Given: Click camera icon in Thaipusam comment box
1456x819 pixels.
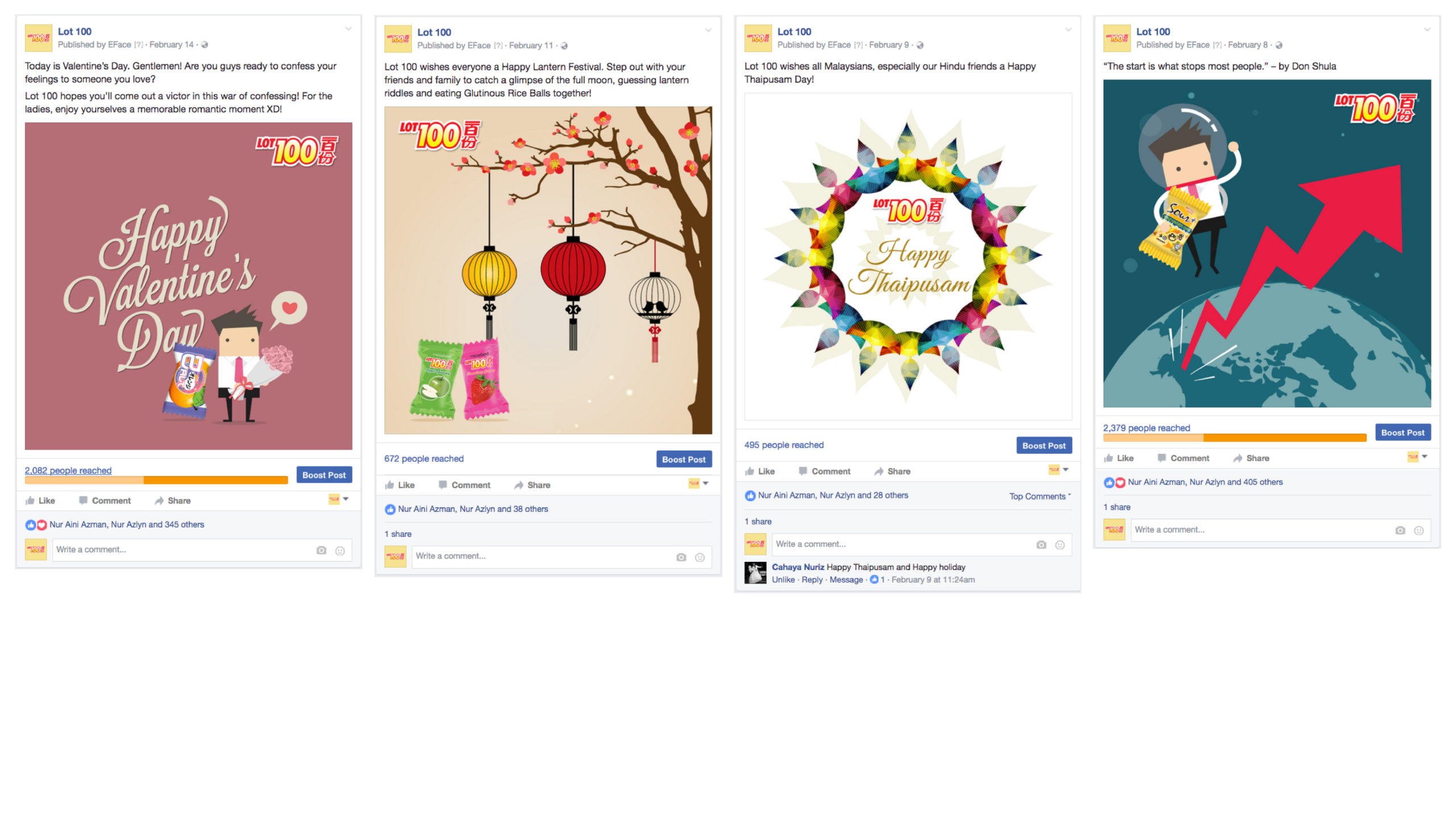Looking at the screenshot, I should [1041, 545].
